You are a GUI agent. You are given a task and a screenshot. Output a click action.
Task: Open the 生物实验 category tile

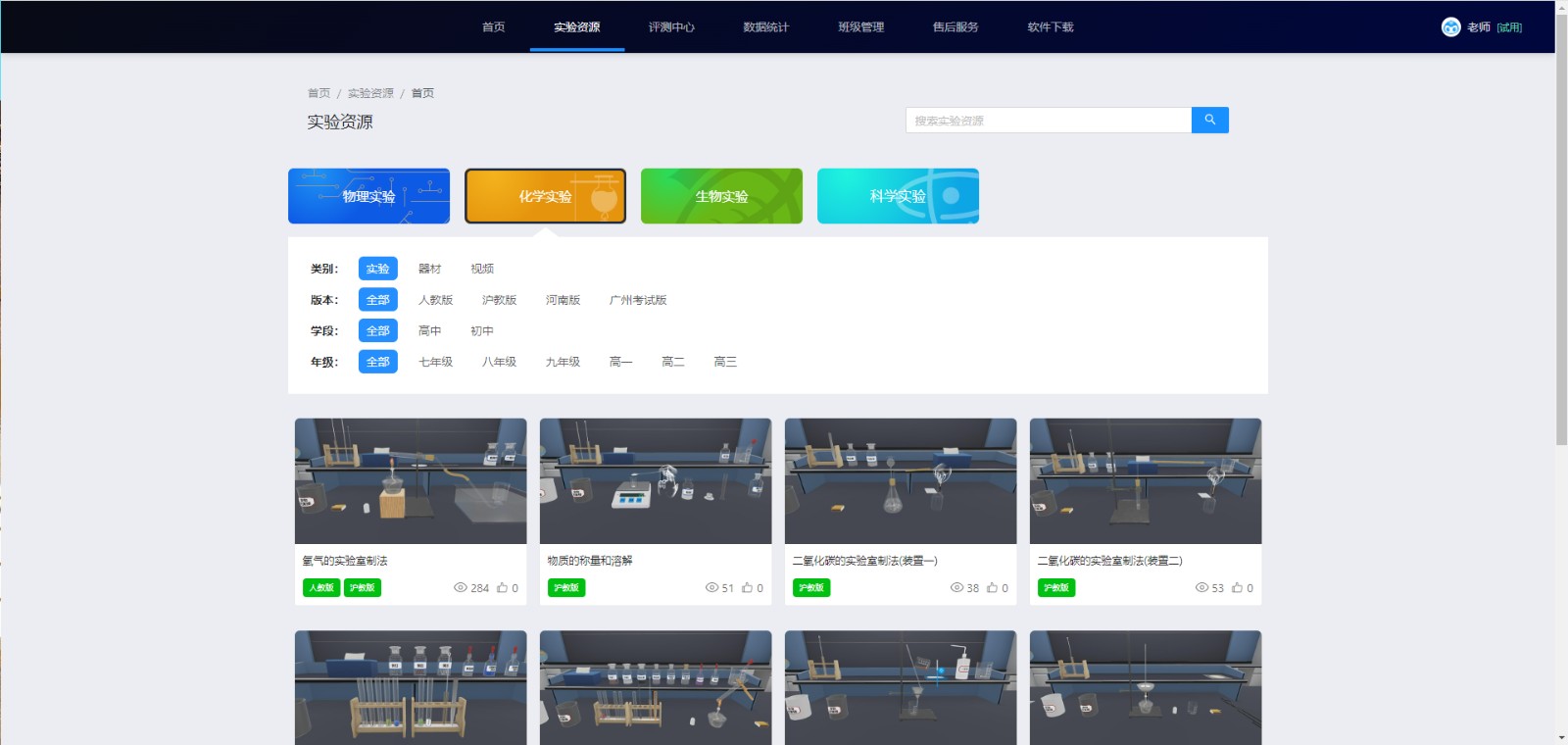721,196
